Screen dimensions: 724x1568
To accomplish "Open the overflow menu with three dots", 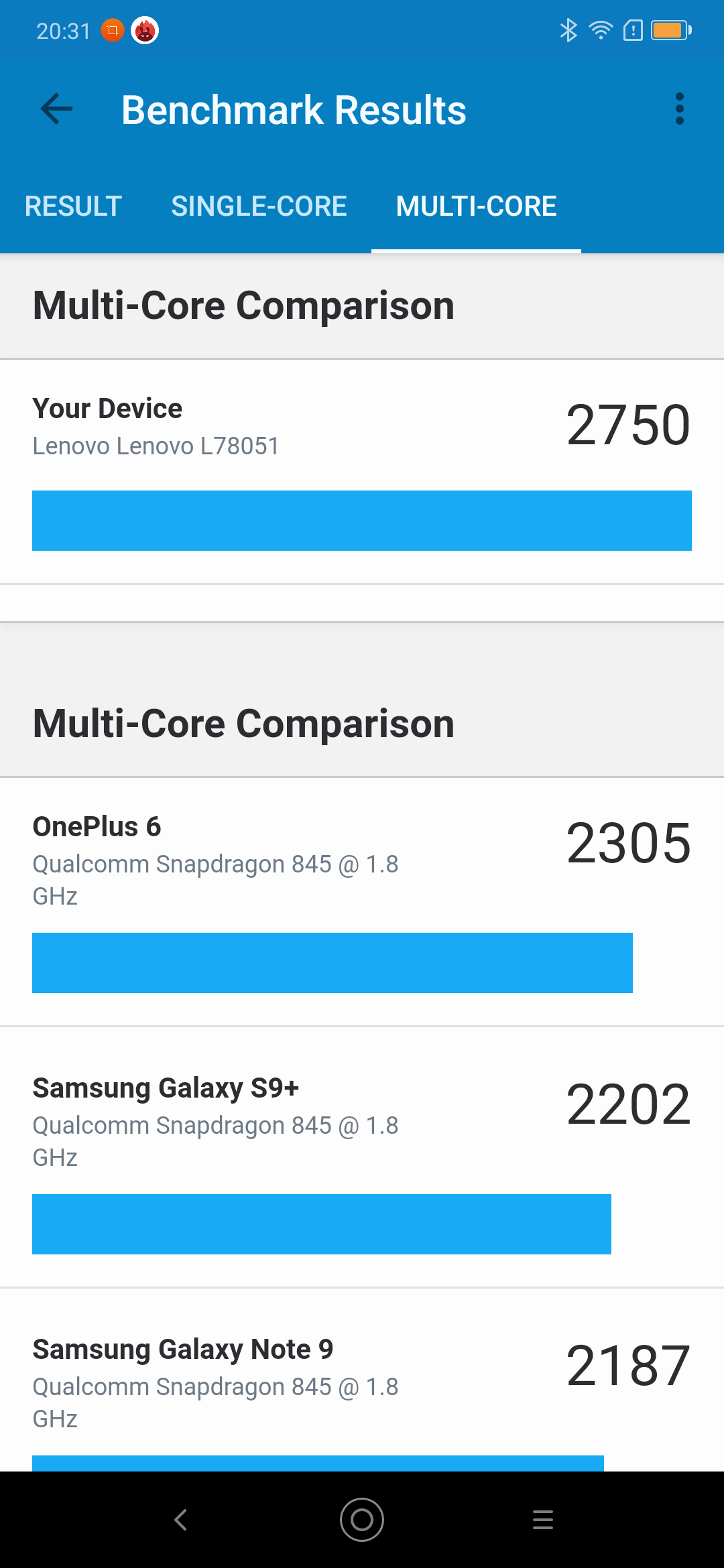I will point(680,109).
